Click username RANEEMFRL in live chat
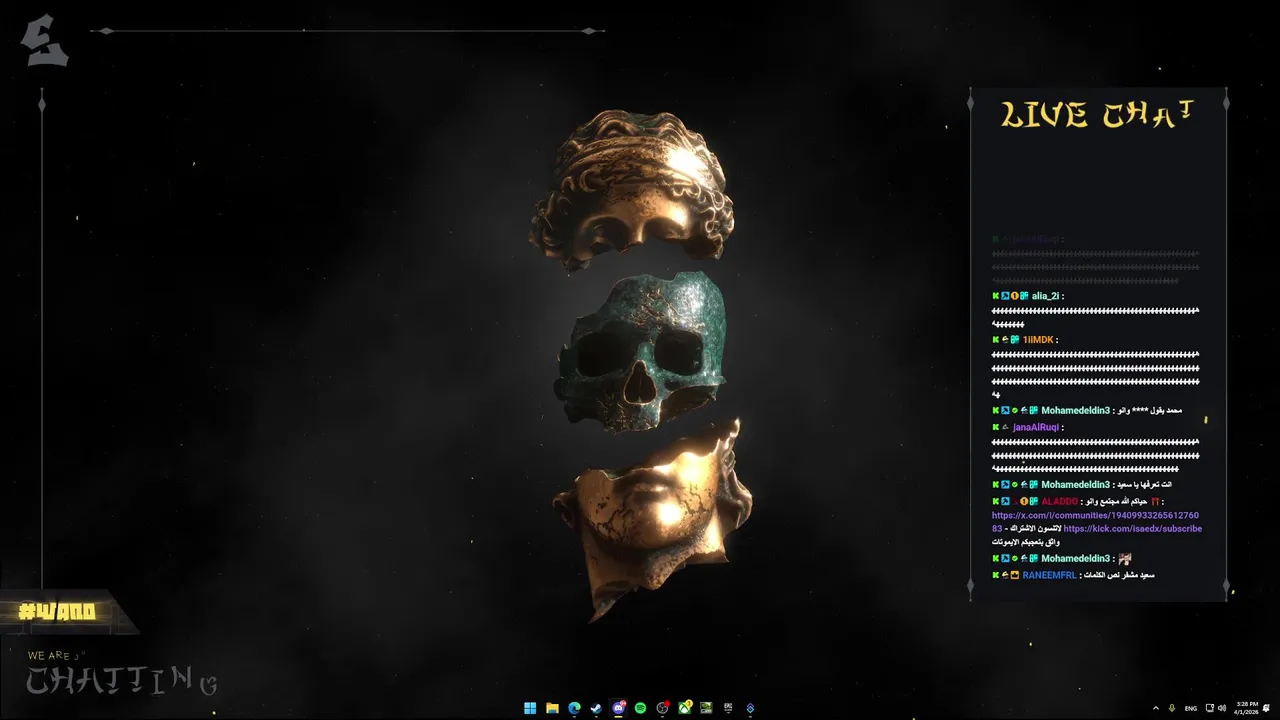This screenshot has width=1280, height=720. pos(1050,575)
